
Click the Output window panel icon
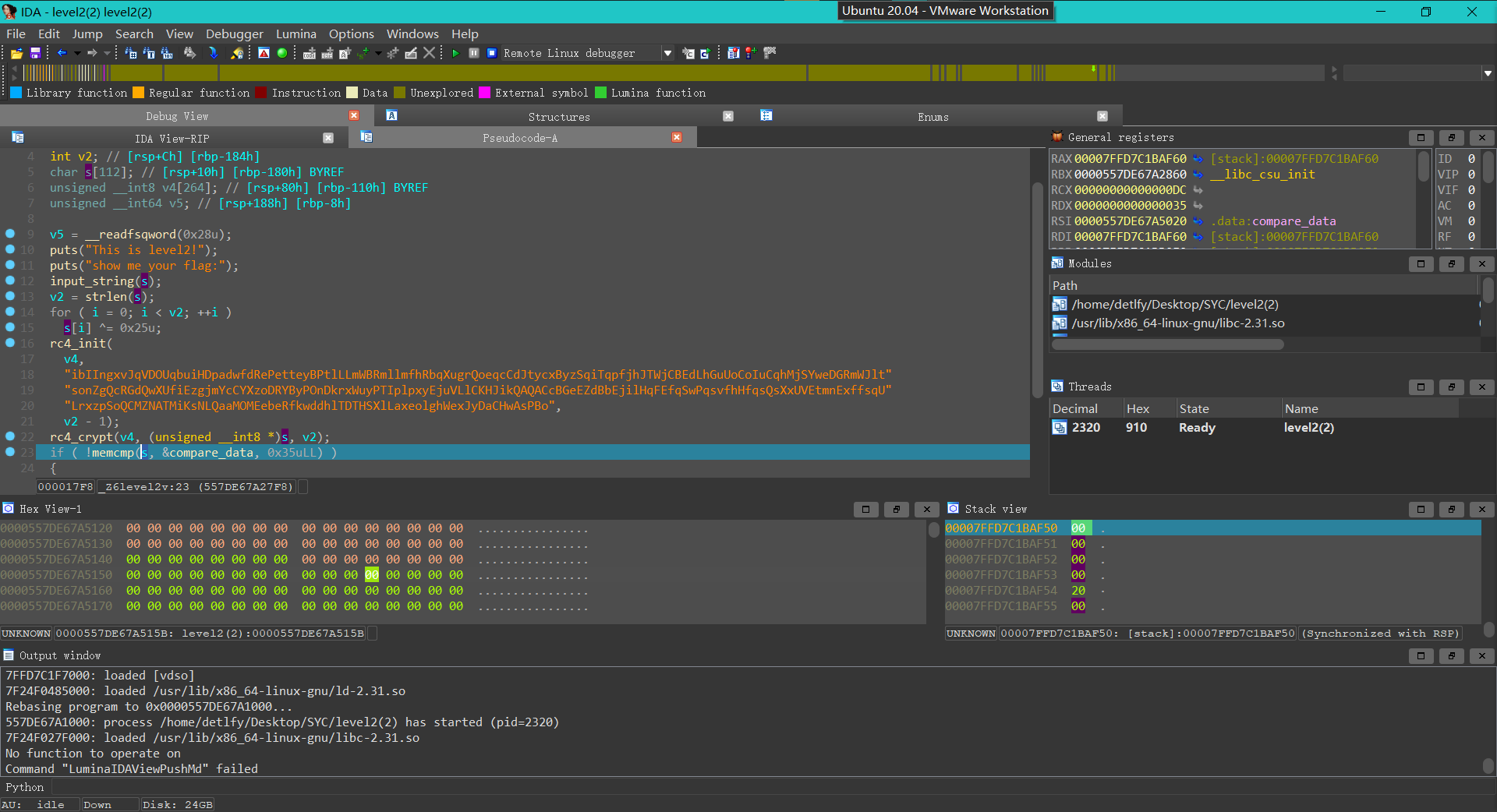pos(9,655)
